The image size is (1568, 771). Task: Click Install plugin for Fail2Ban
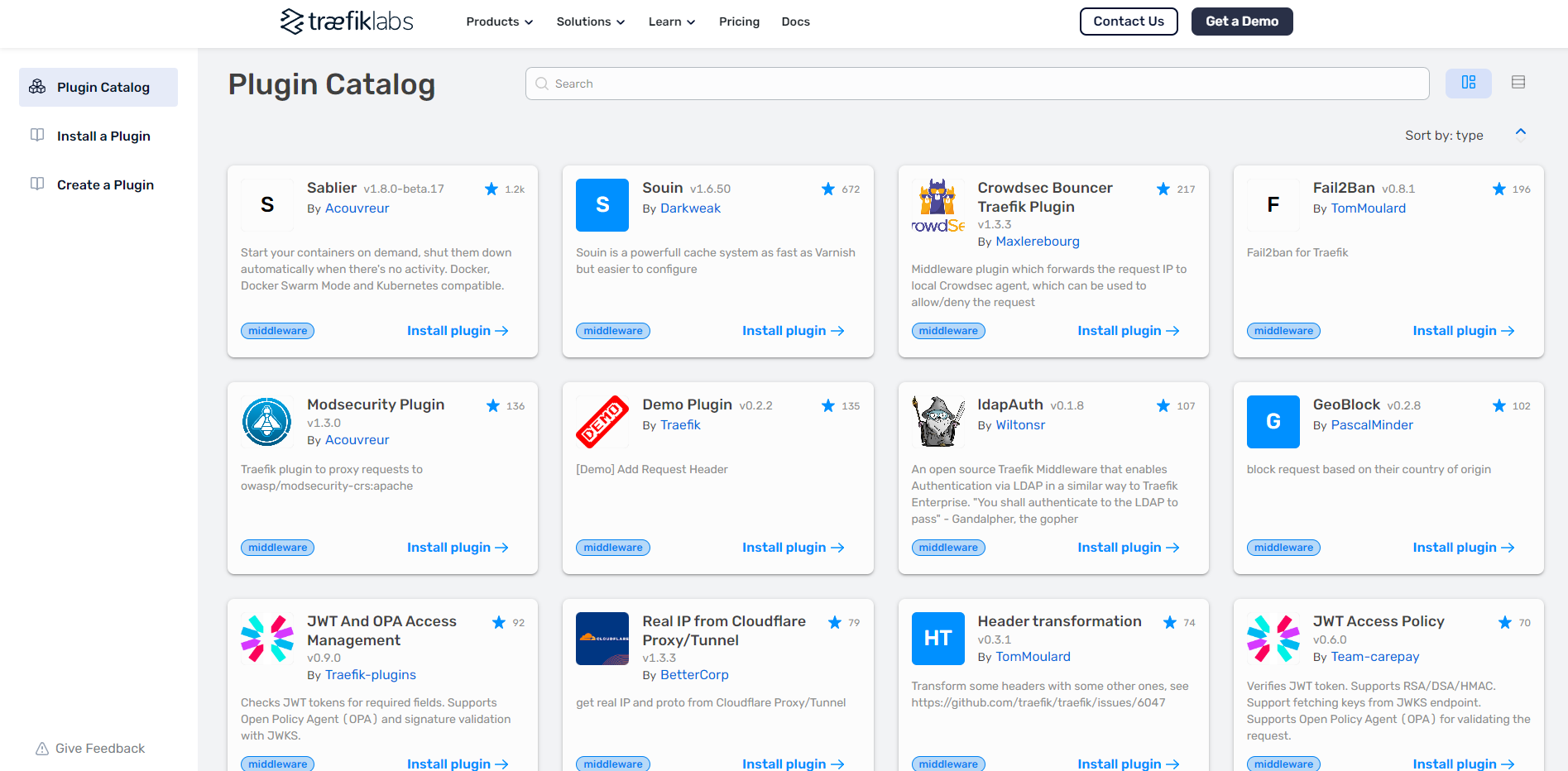(1464, 331)
